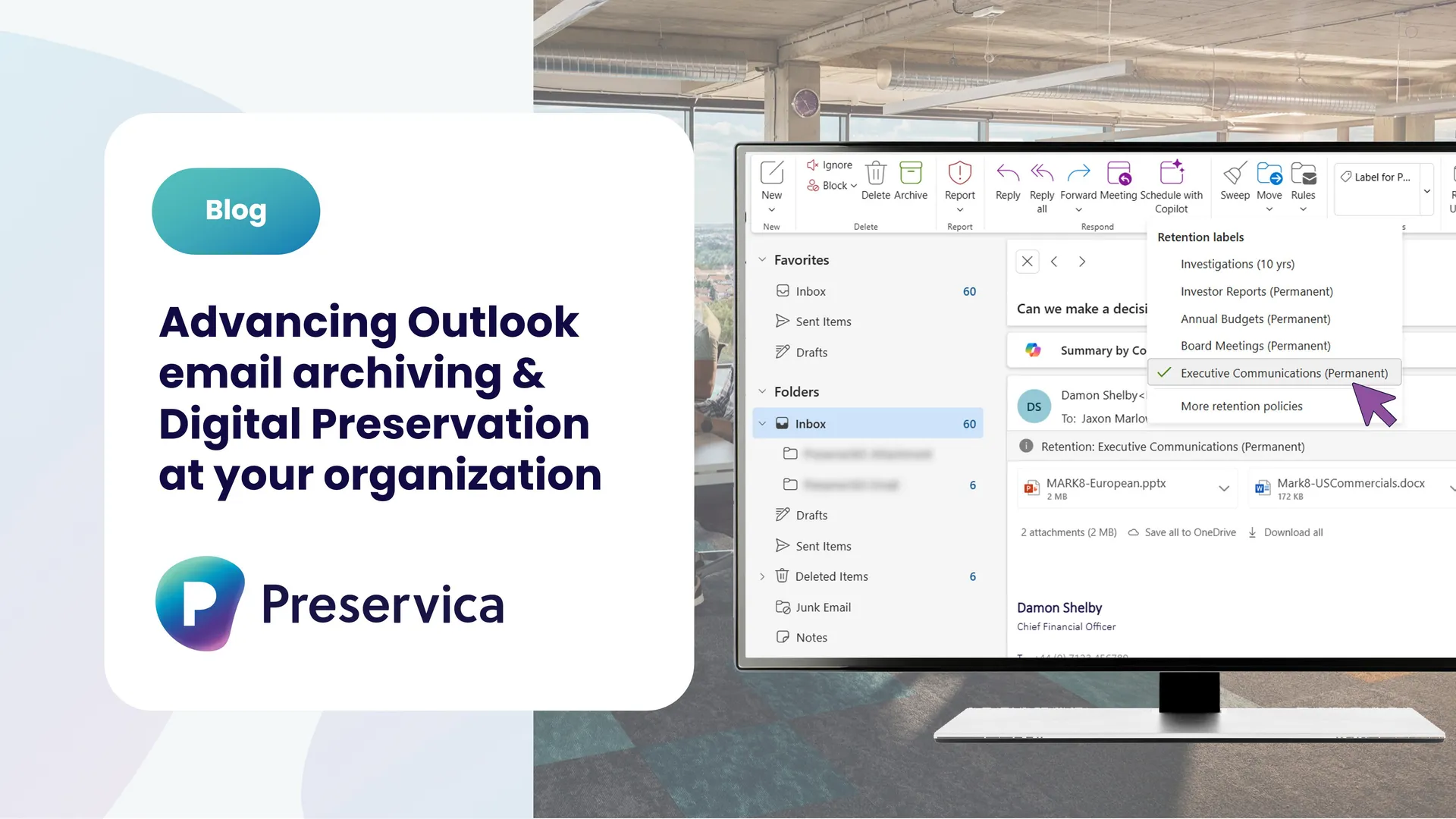Viewport: 1456px width, 819px height.
Task: Expand the Deleted Items folder
Action: point(762,577)
